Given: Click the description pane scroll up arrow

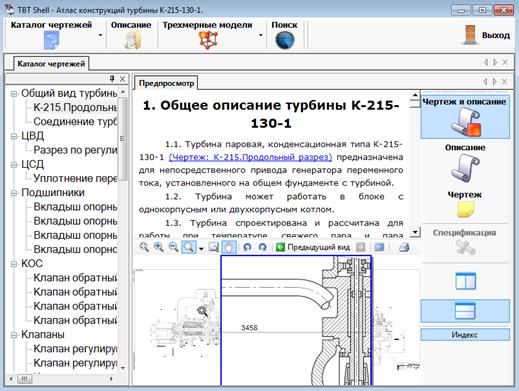Looking at the screenshot, I should point(415,95).
